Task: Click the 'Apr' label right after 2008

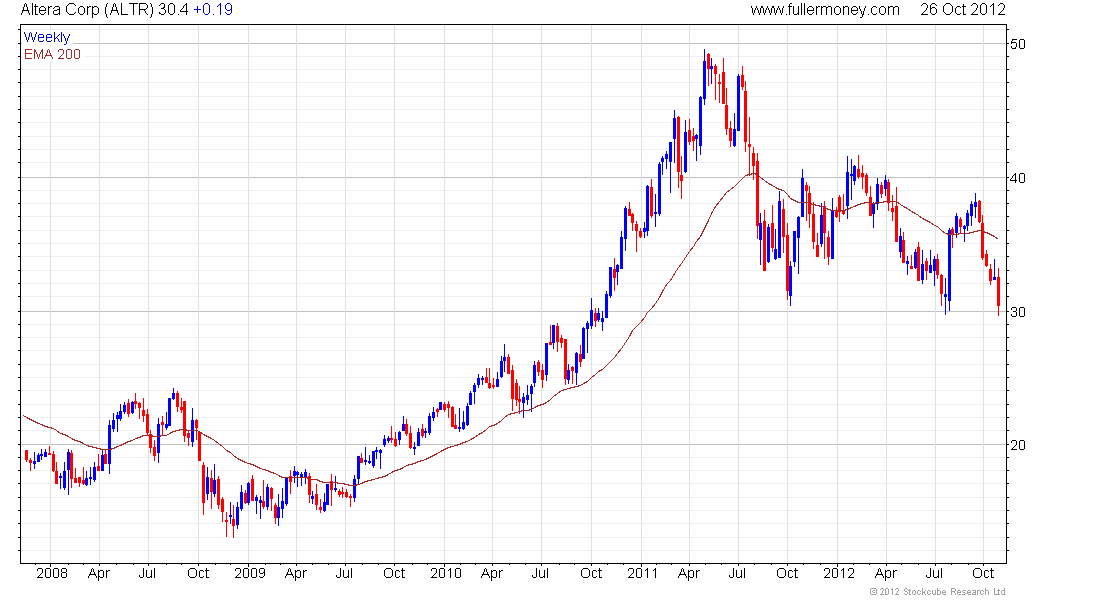Action: coord(99,573)
